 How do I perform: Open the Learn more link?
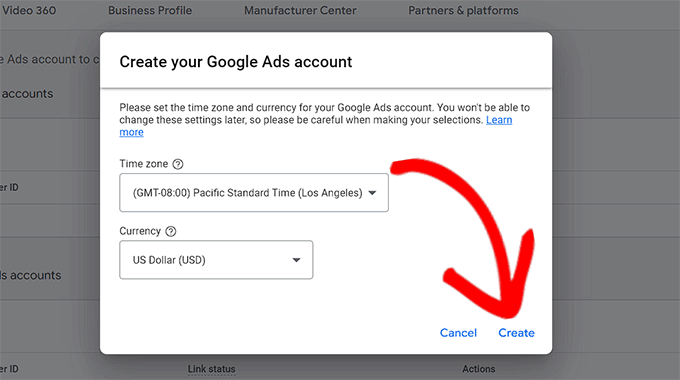click(499, 120)
